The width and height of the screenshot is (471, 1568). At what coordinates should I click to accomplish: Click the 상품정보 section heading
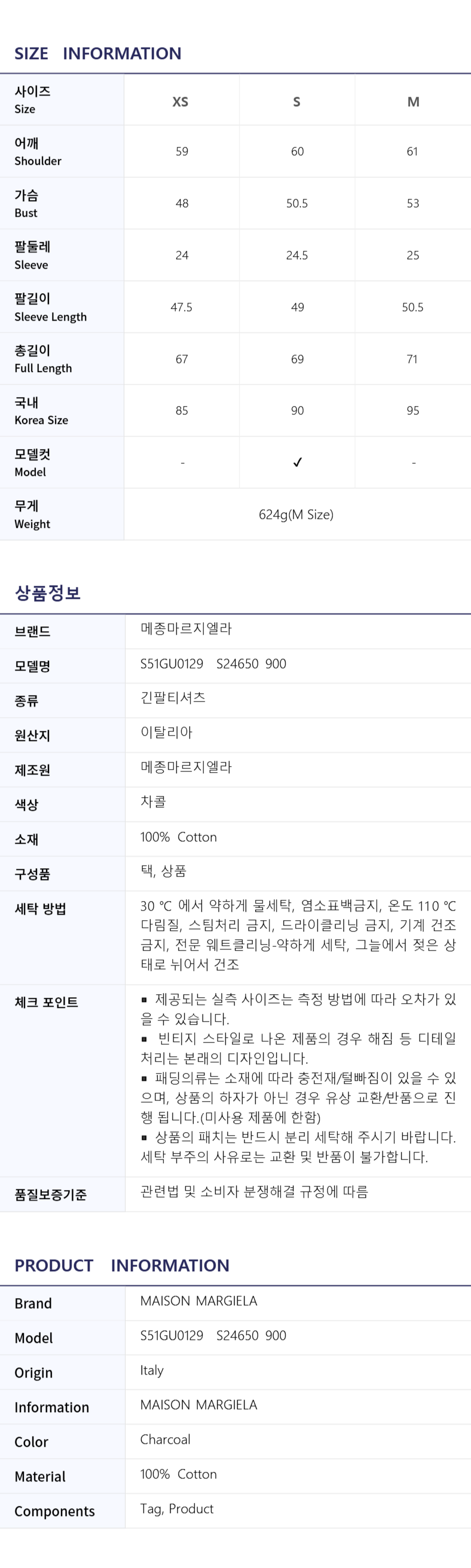pyautogui.click(x=48, y=592)
